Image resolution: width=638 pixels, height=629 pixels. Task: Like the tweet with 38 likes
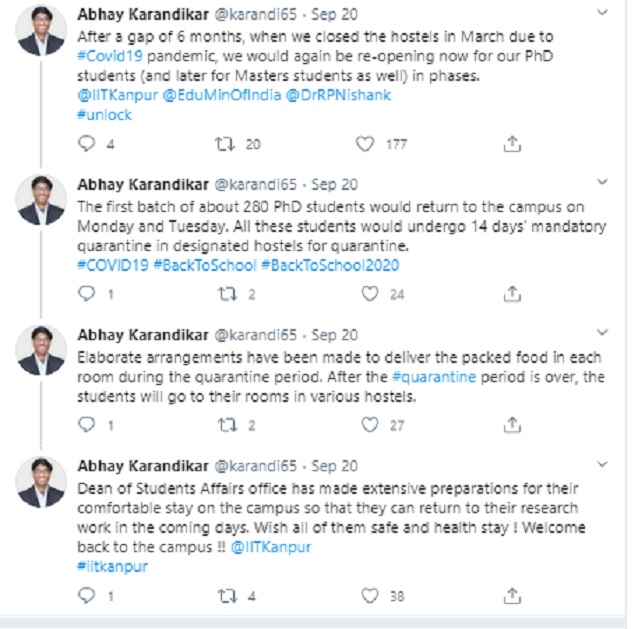pos(370,596)
